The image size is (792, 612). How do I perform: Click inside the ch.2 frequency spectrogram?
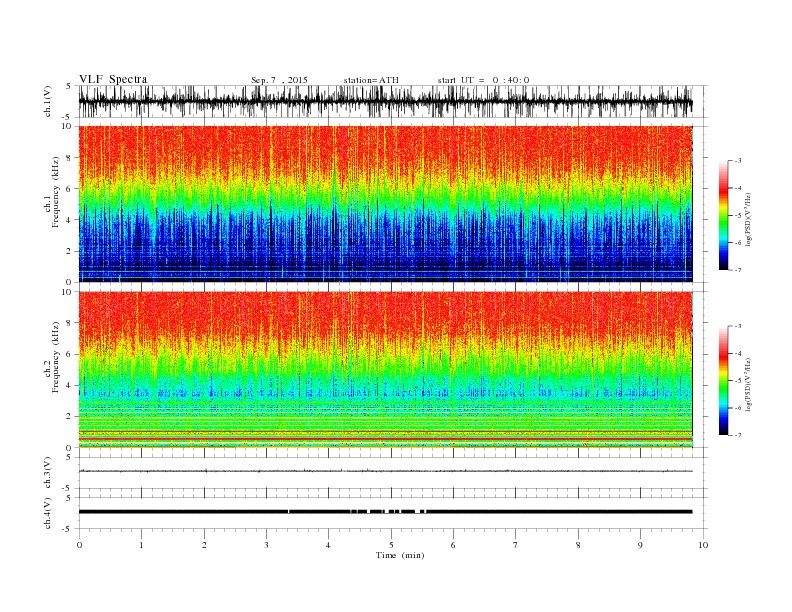[385, 370]
